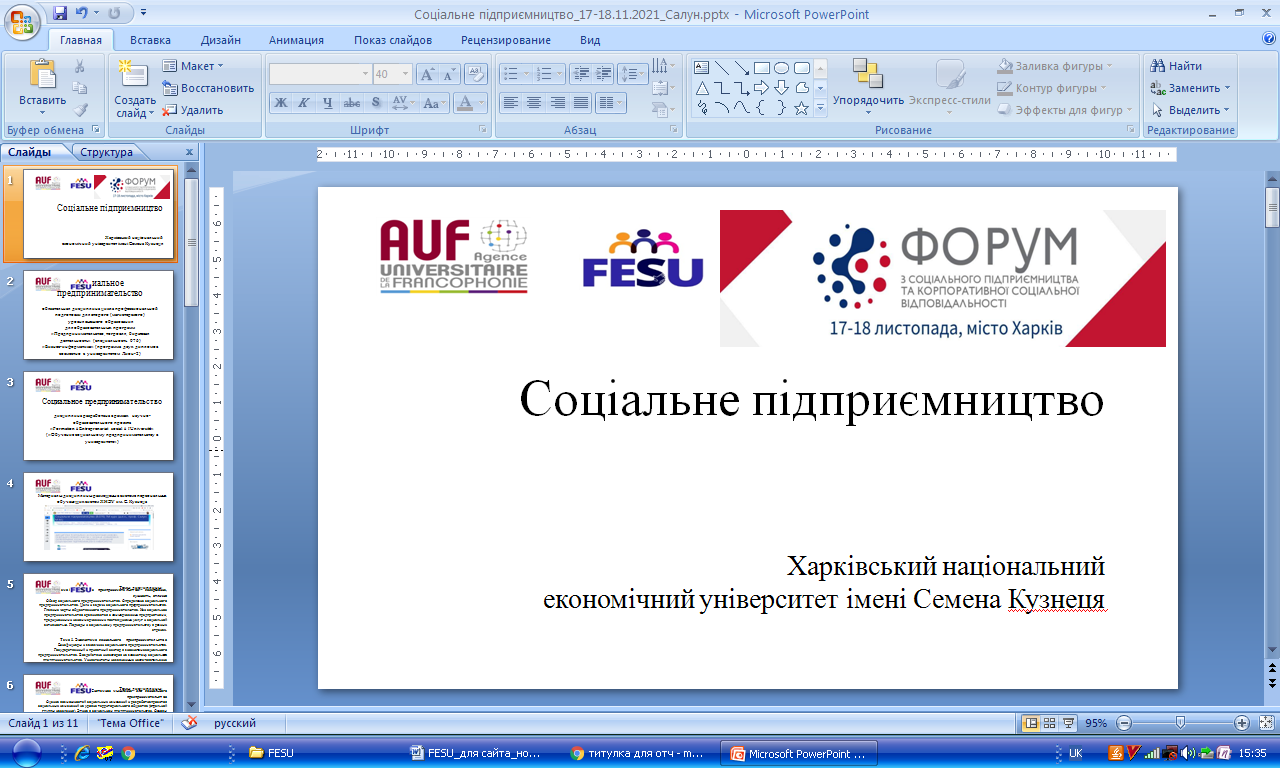Select the oval shape
1280x768 pixels.
pyautogui.click(x=782, y=68)
